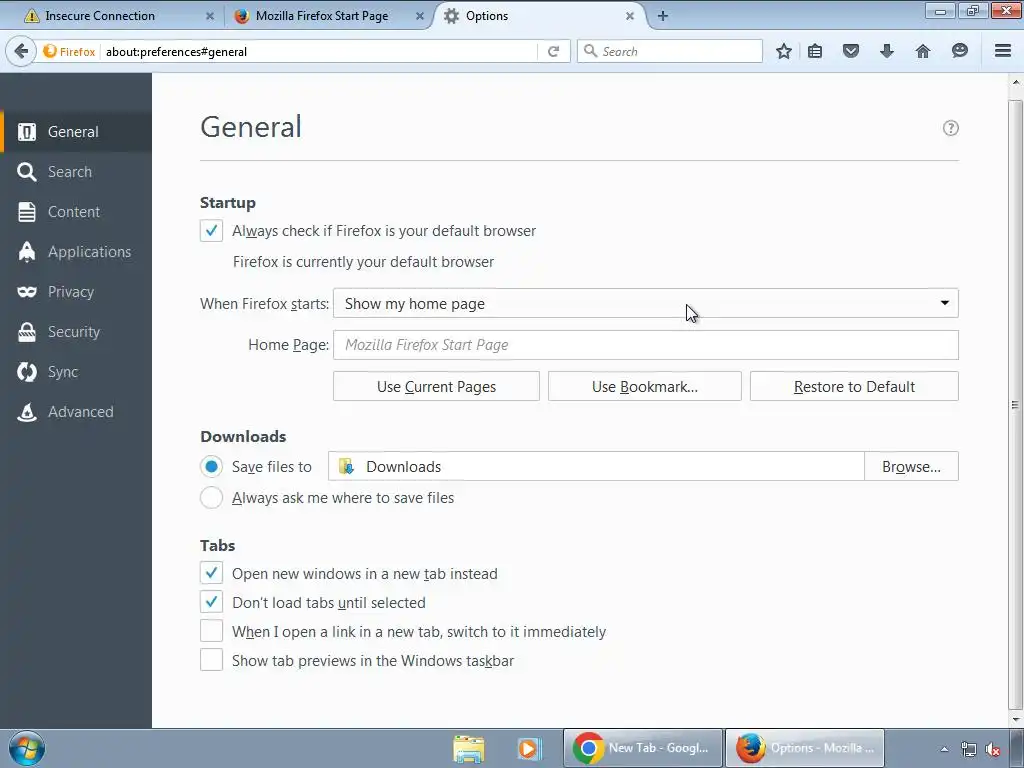
Task: Open the Content preferences category
Action: [76, 212]
